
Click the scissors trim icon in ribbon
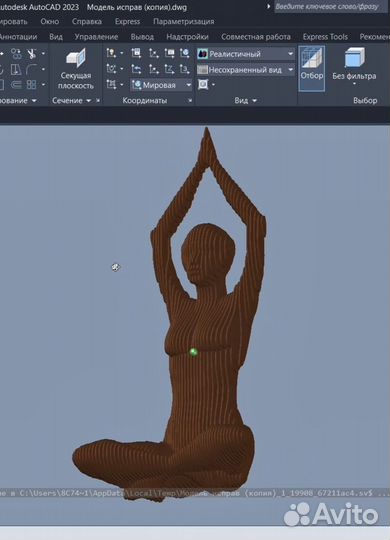(x=32, y=53)
